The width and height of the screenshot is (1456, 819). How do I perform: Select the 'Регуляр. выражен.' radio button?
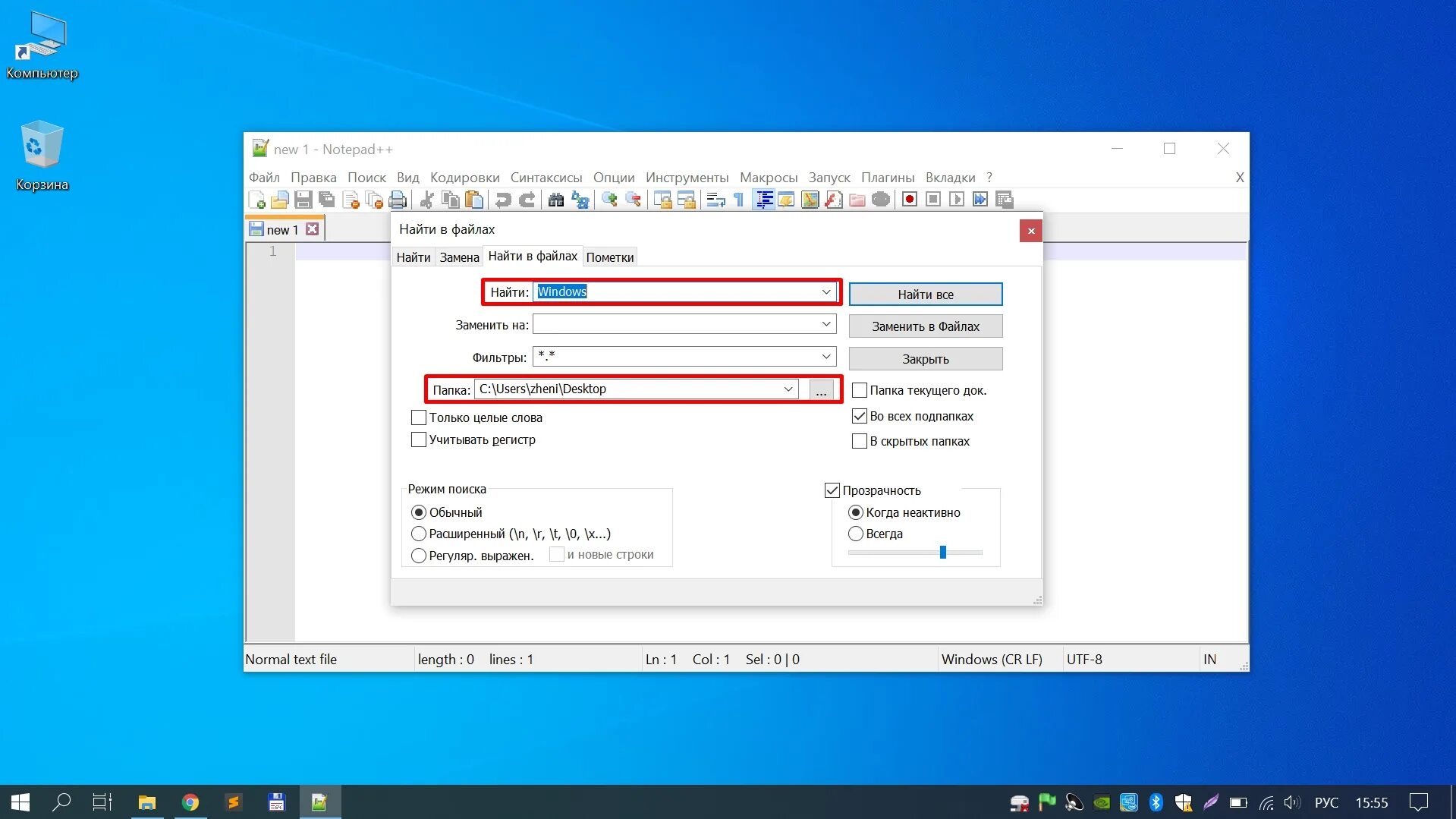point(418,556)
